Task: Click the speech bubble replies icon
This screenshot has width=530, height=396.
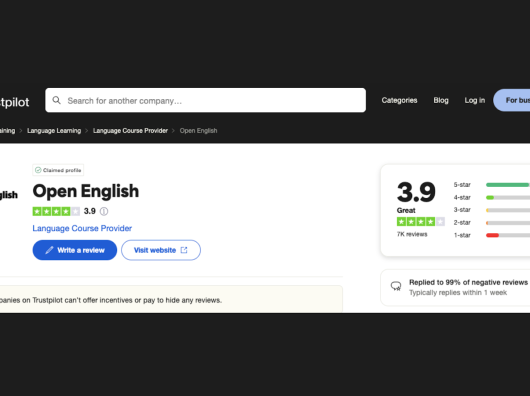Action: coord(396,287)
